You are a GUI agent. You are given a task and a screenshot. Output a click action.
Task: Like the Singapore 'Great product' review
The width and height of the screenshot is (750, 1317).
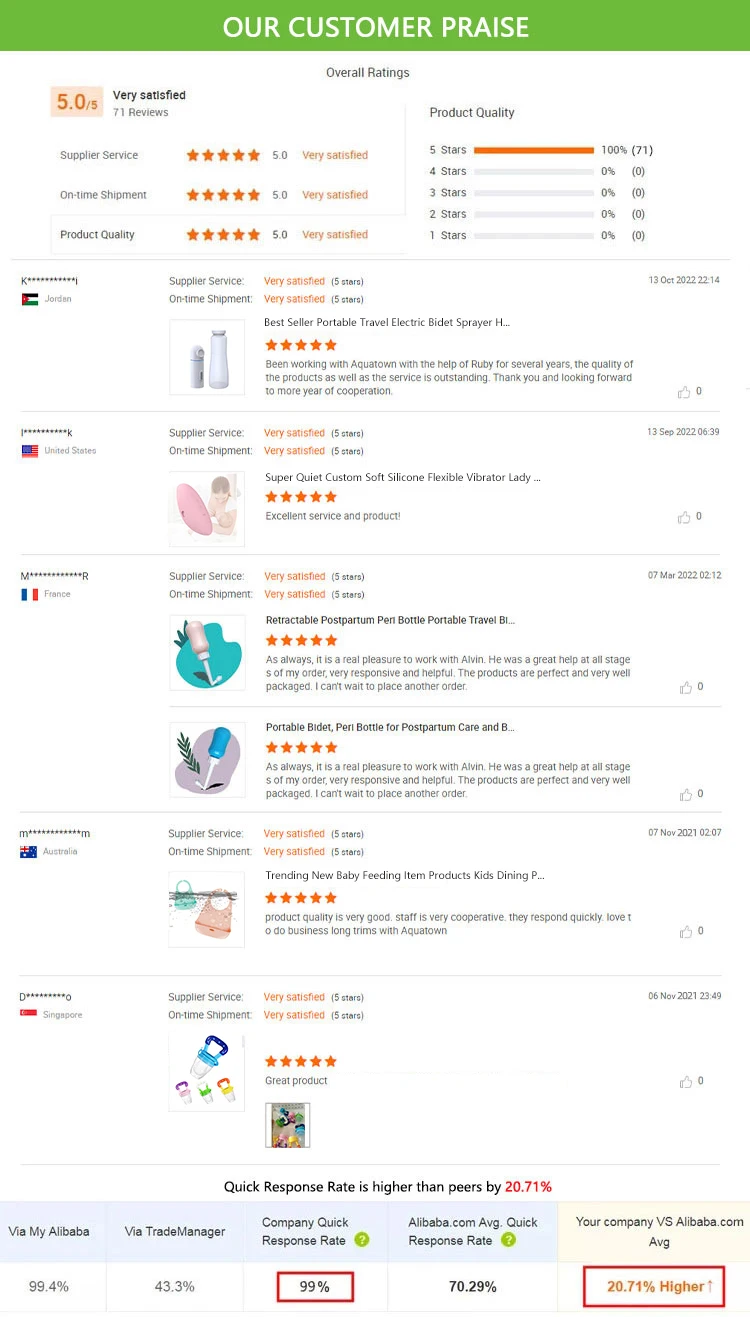point(684,1081)
